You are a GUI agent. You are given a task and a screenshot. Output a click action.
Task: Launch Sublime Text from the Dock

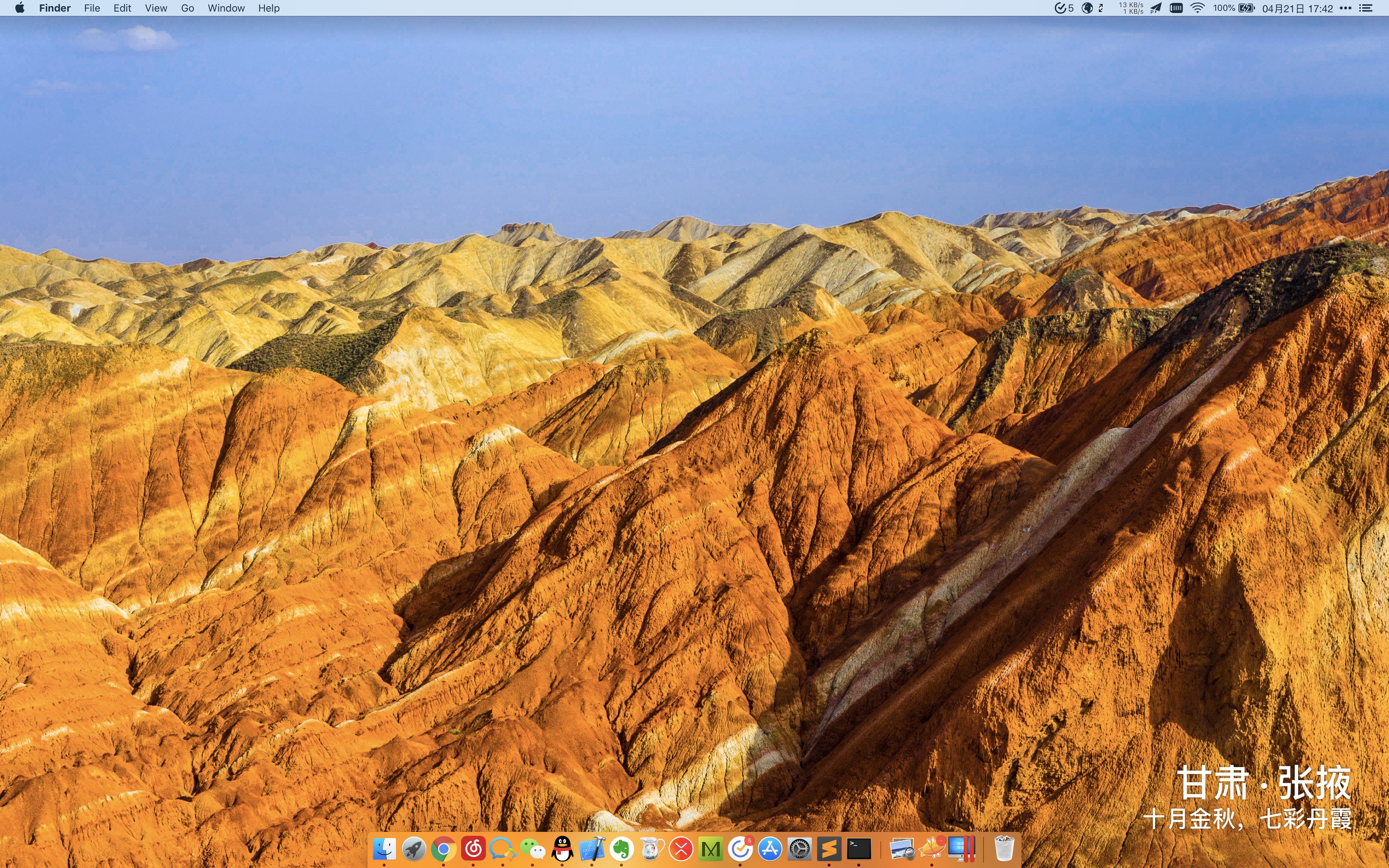tap(829, 848)
